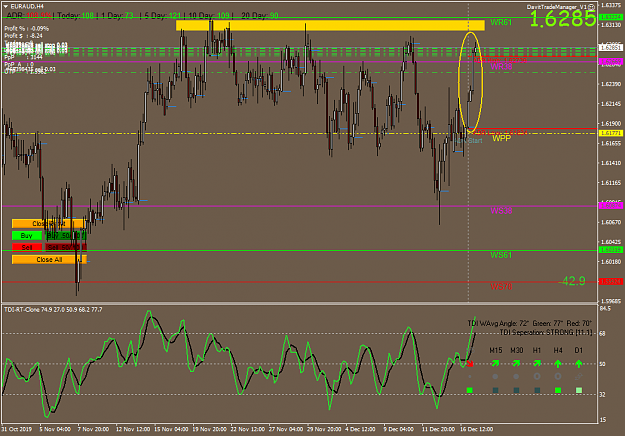
Task: Click the Profit $ -8.24 line
Action: (x=23, y=36)
